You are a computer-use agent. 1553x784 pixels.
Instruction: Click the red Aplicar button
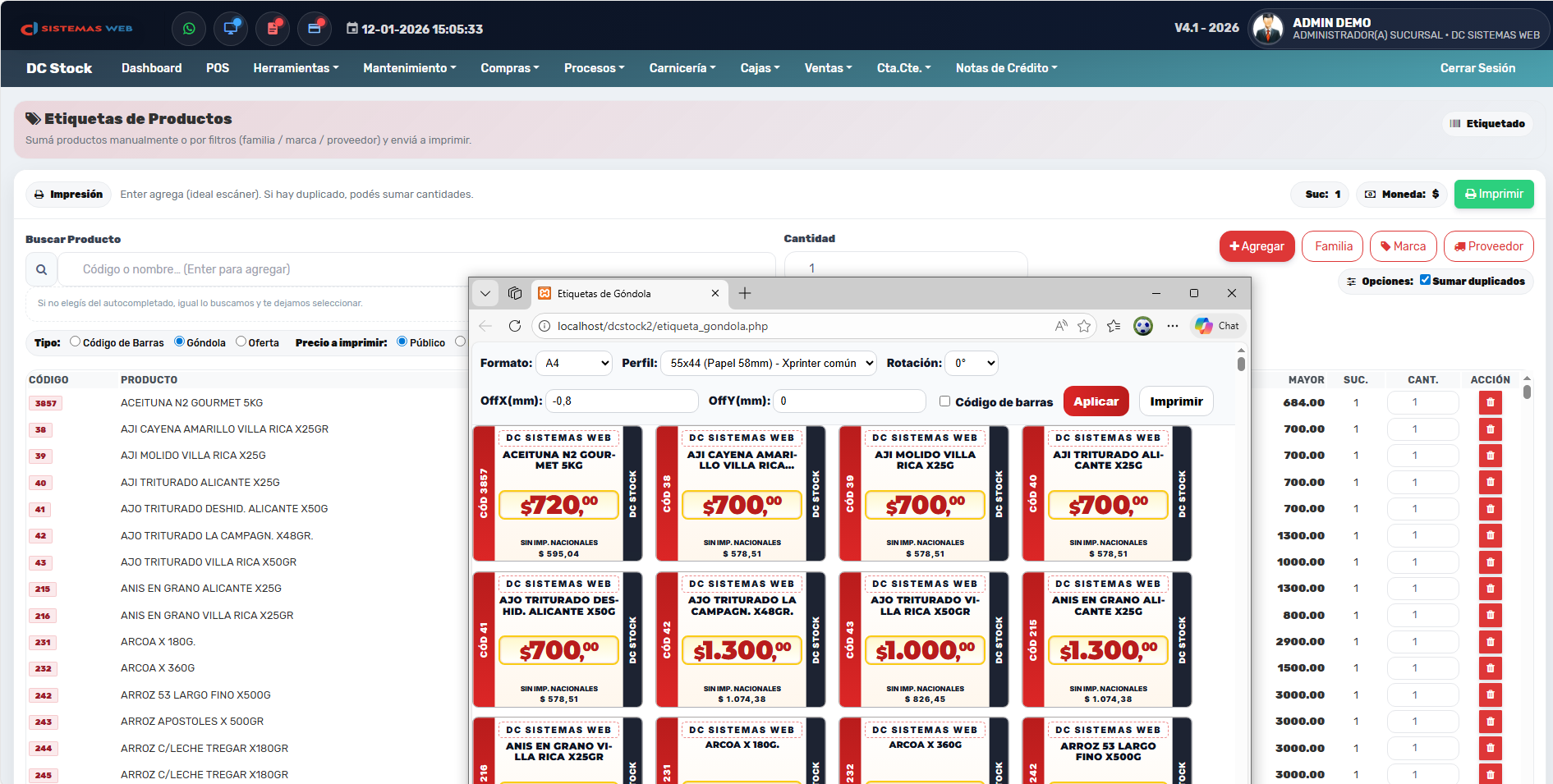coord(1096,401)
